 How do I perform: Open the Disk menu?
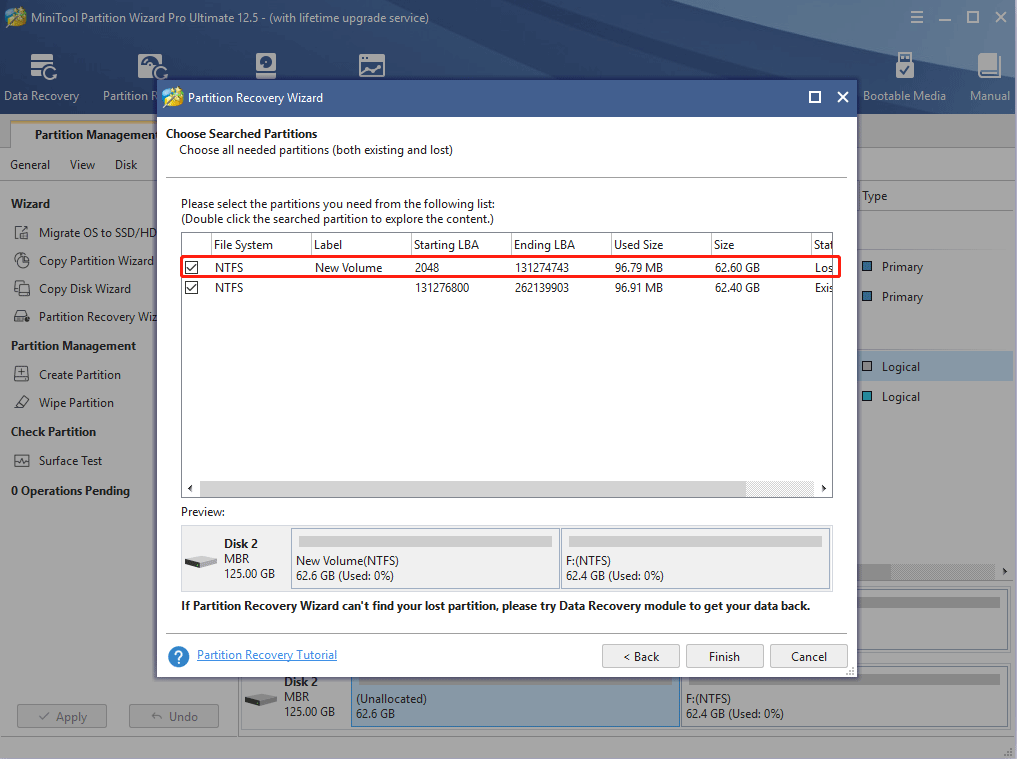(x=126, y=165)
